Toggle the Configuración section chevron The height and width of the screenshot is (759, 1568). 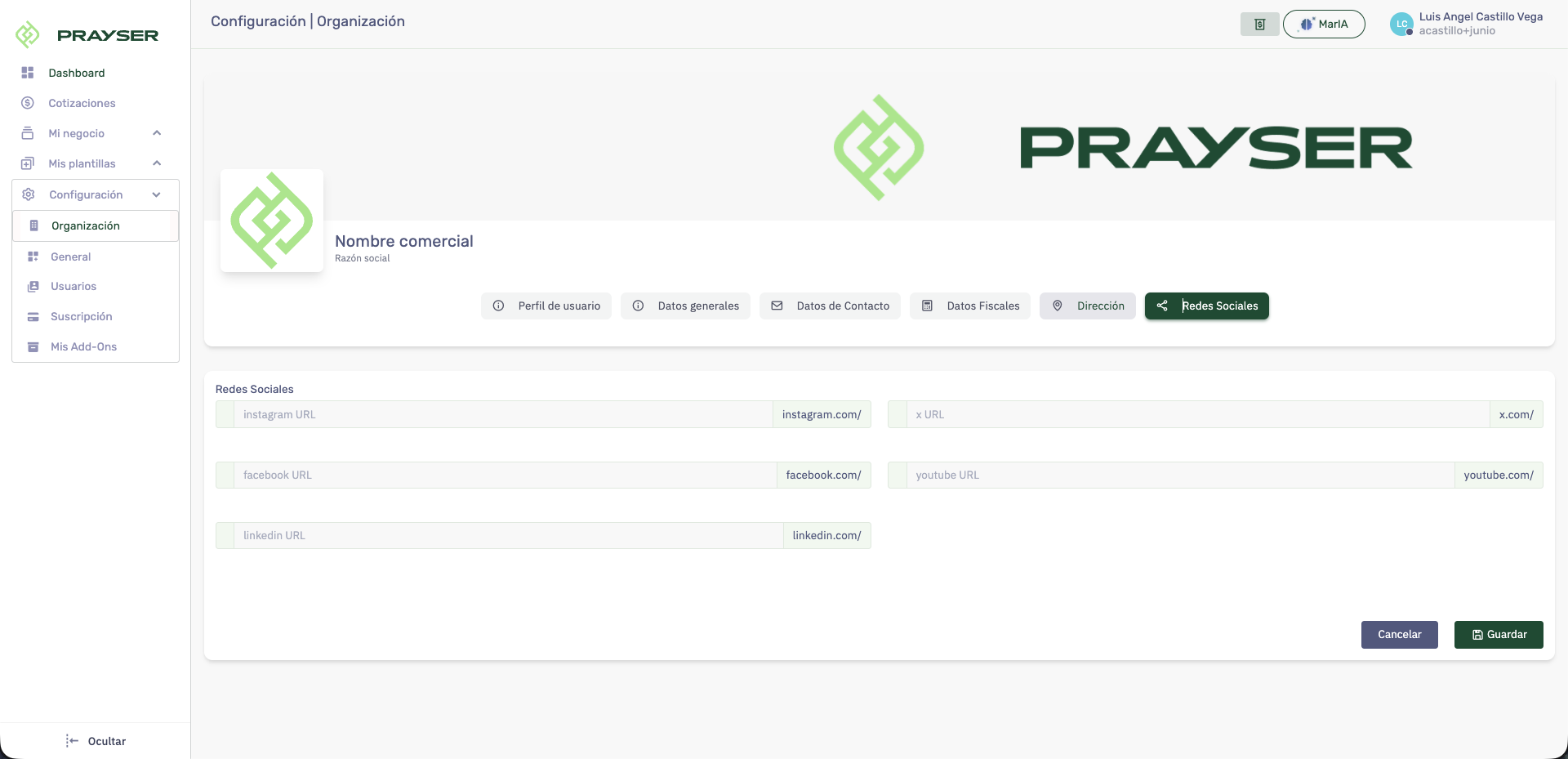tap(157, 194)
